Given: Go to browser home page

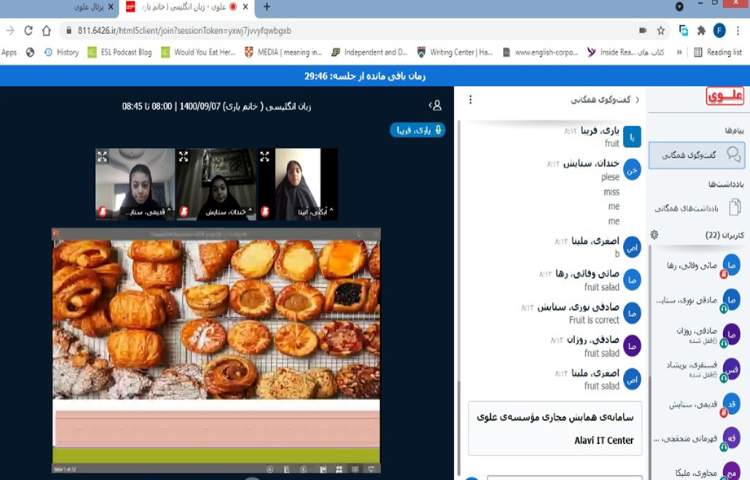Looking at the screenshot, I should point(46,31).
